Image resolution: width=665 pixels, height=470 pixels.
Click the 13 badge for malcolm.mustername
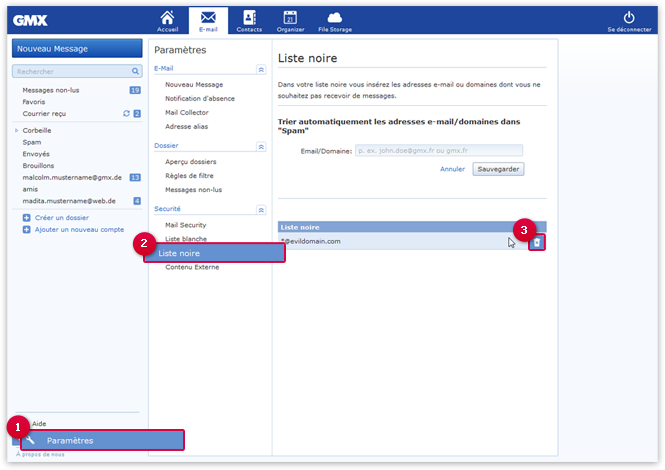tap(135, 177)
